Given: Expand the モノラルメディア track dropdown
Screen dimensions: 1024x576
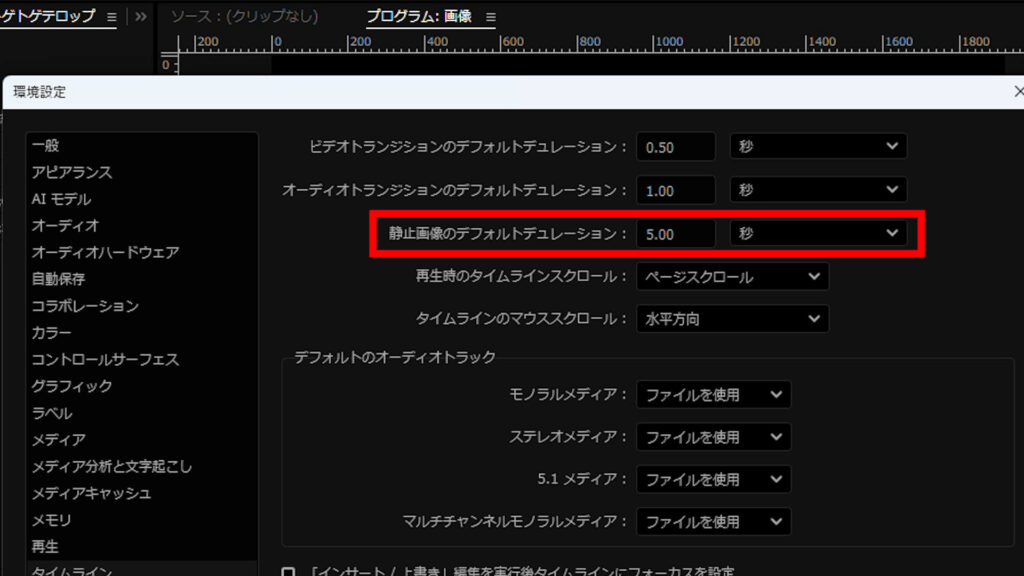Looking at the screenshot, I should point(713,395).
